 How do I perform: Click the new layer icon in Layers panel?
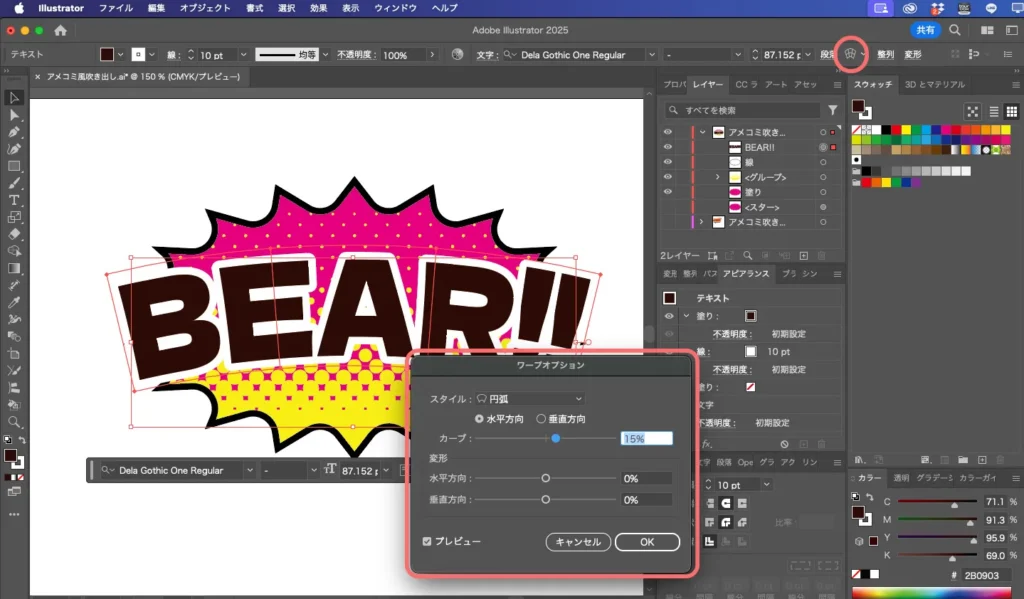[x=804, y=256]
